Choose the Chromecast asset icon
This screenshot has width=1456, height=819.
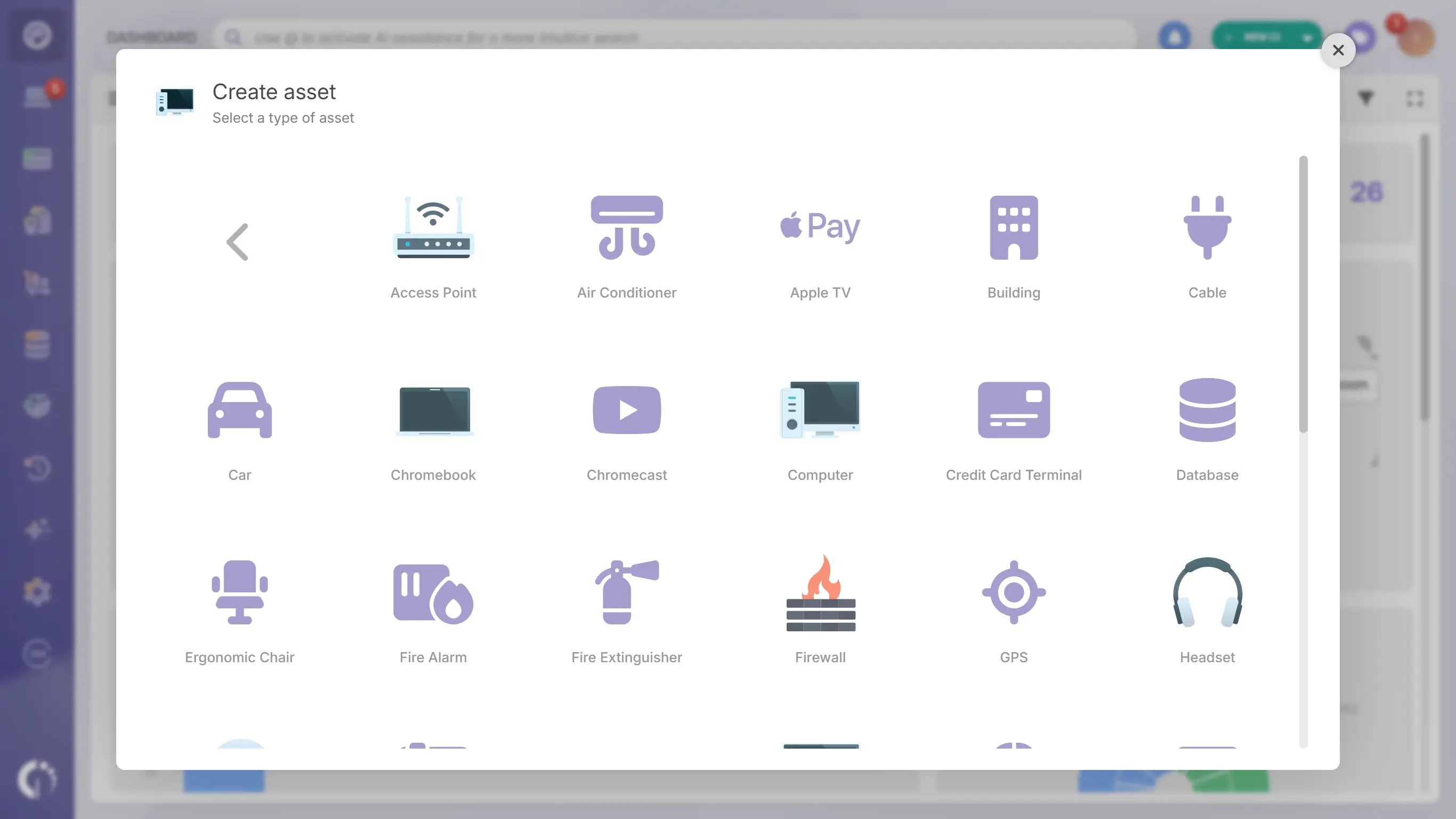626,410
